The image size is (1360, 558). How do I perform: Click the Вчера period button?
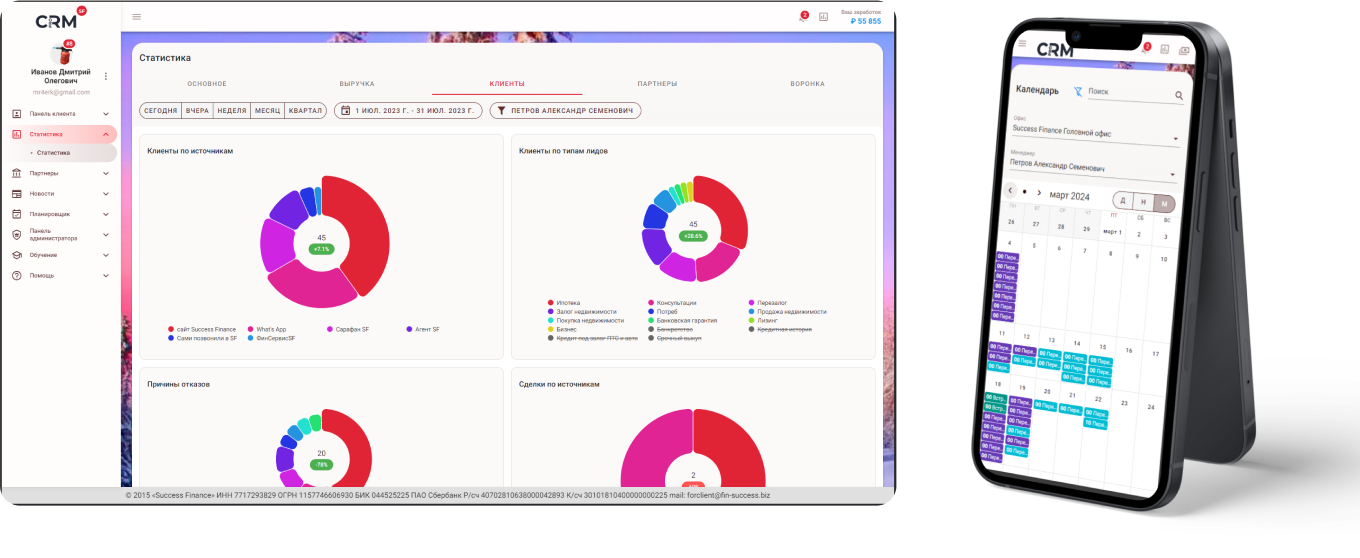[197, 111]
